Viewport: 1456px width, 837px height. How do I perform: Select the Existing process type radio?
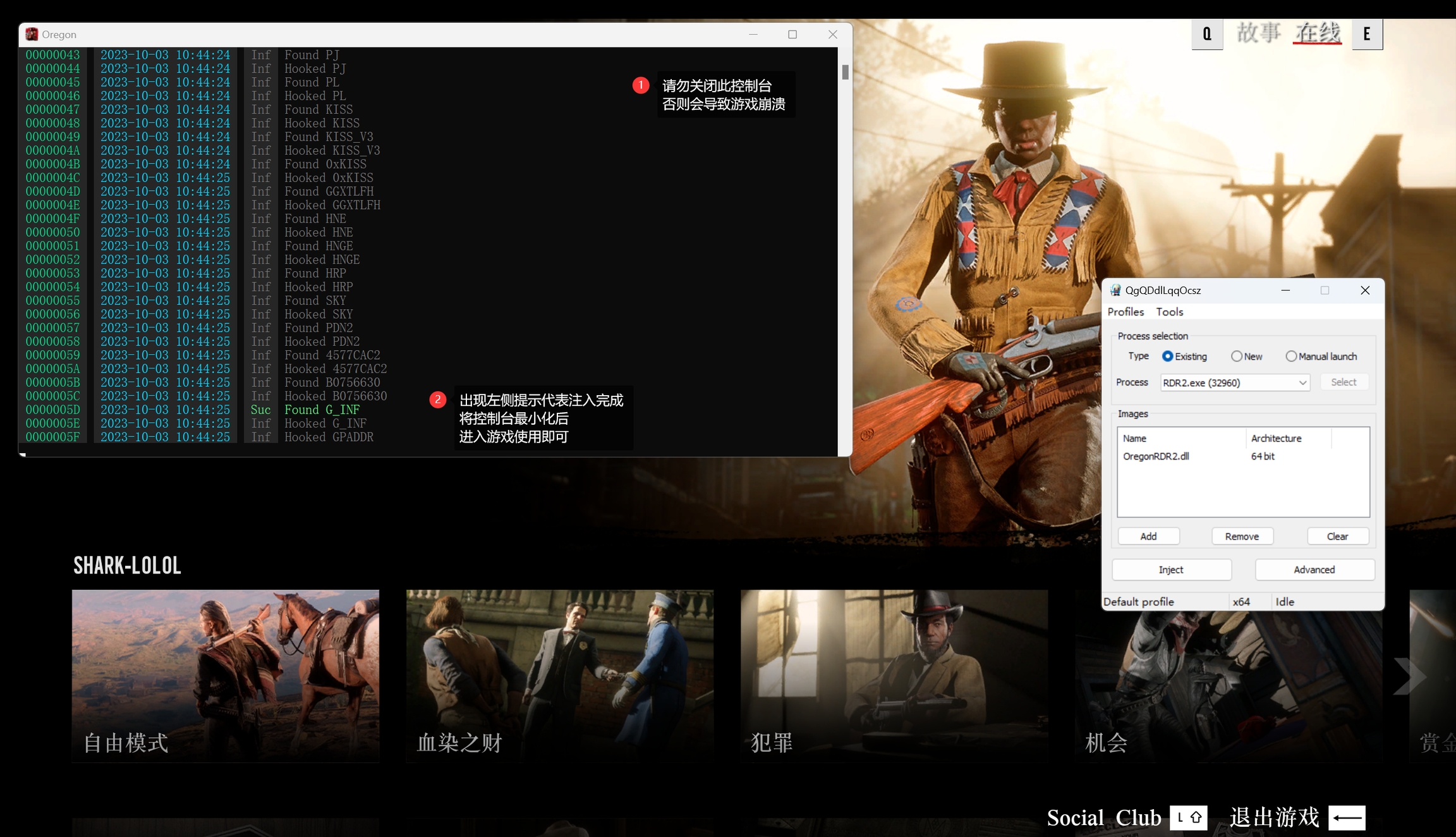[x=1167, y=357]
